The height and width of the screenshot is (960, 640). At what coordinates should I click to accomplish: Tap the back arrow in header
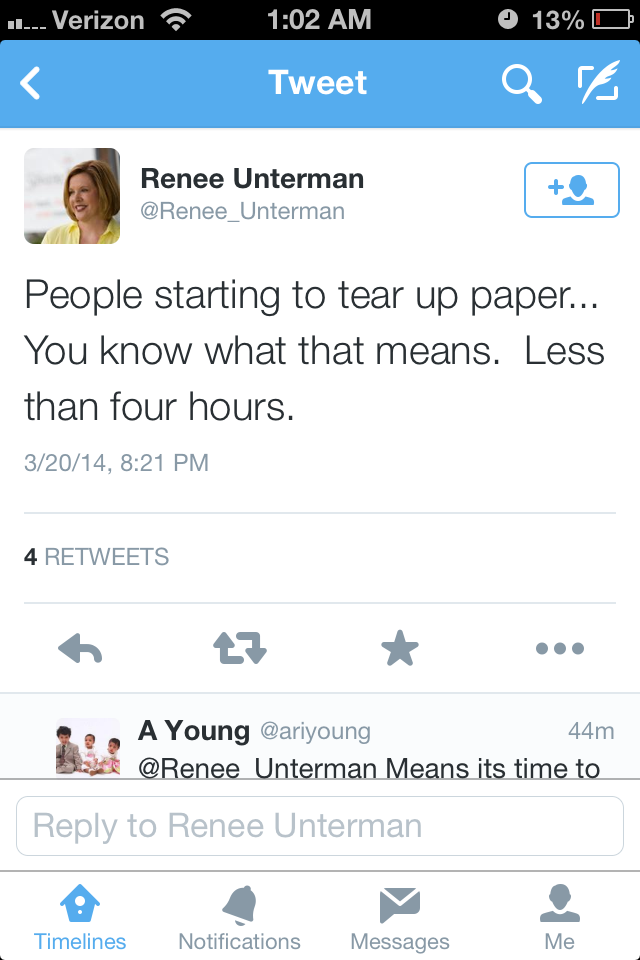pos(31,83)
